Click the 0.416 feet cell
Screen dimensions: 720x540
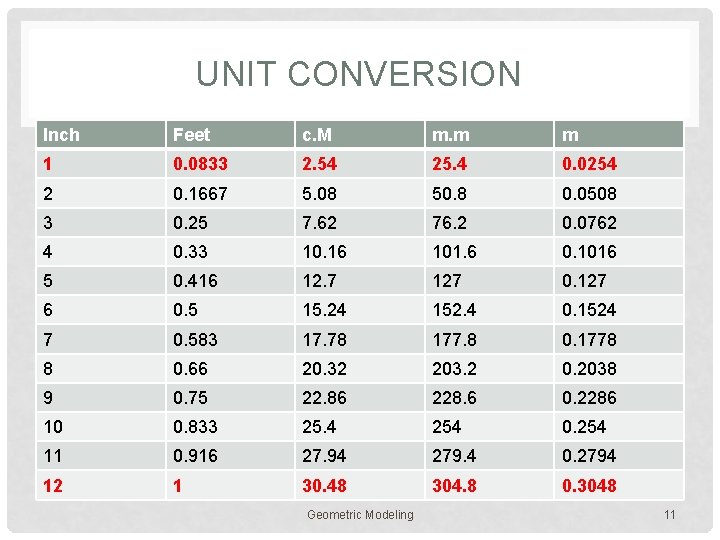pos(194,281)
